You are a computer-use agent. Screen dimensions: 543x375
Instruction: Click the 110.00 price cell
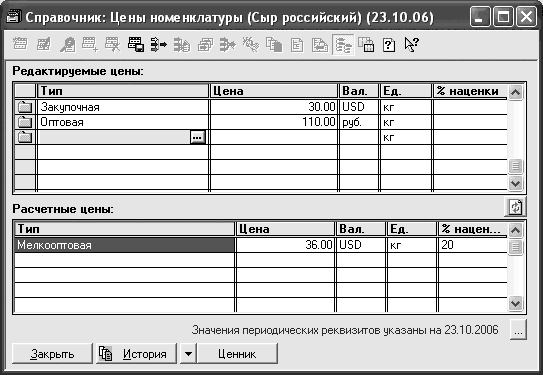(x=274, y=122)
